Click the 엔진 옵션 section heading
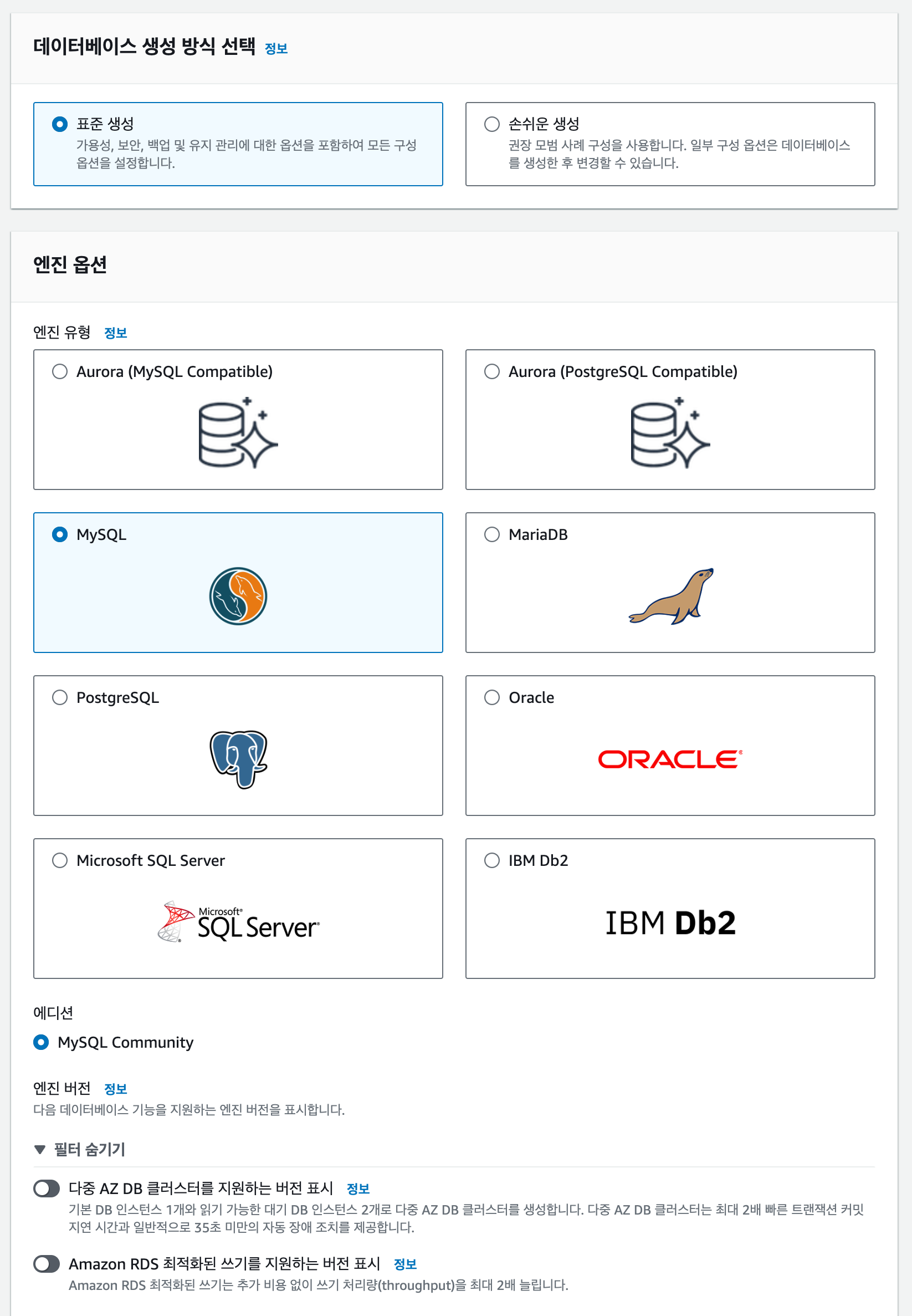Image resolution: width=912 pixels, height=1316 pixels. (x=70, y=264)
